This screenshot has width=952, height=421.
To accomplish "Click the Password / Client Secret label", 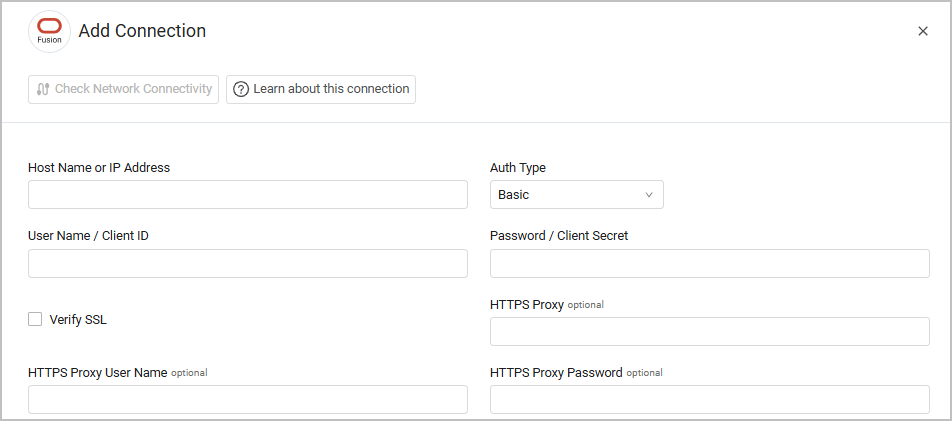I will [558, 236].
